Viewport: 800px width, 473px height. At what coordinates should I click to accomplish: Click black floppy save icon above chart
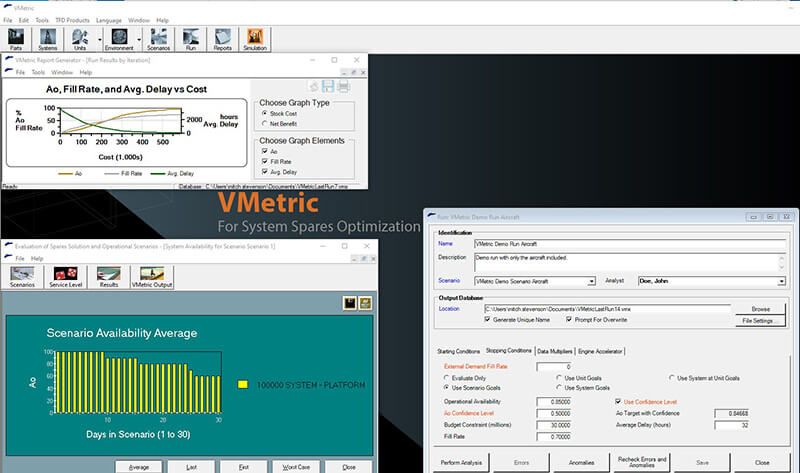349,304
